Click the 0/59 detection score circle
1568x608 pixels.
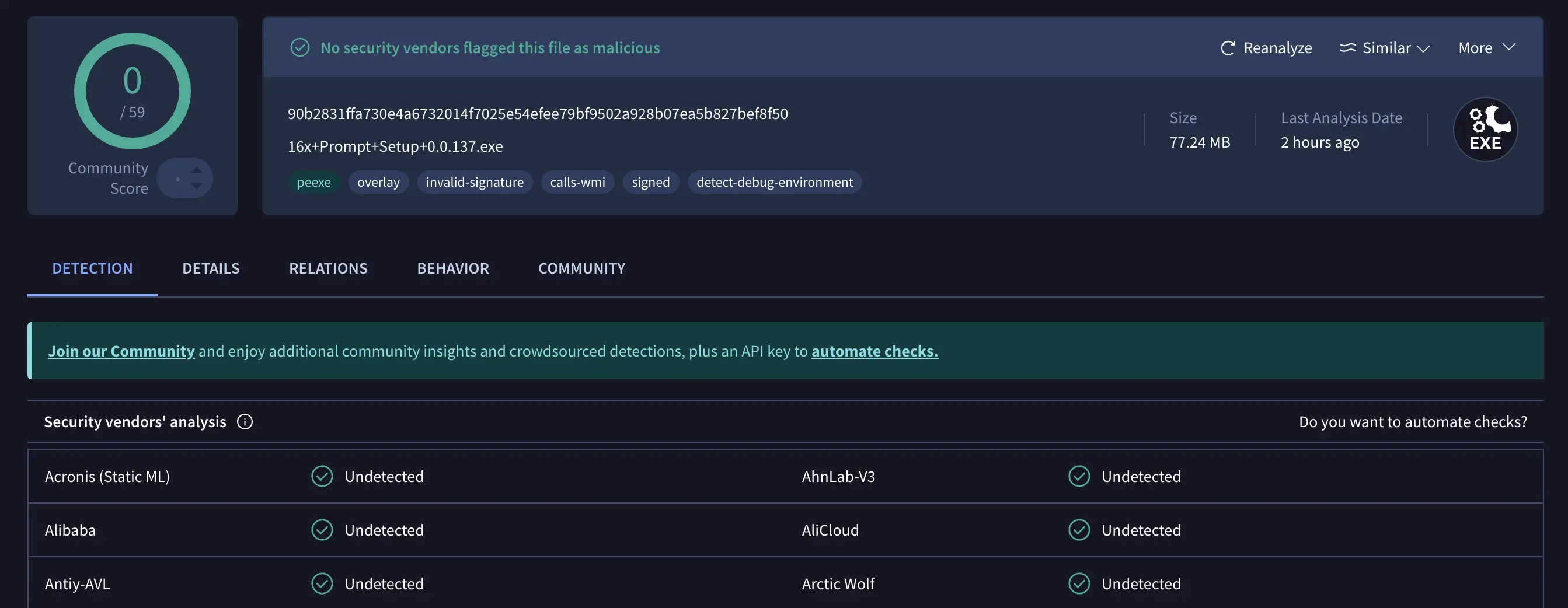pos(132,91)
